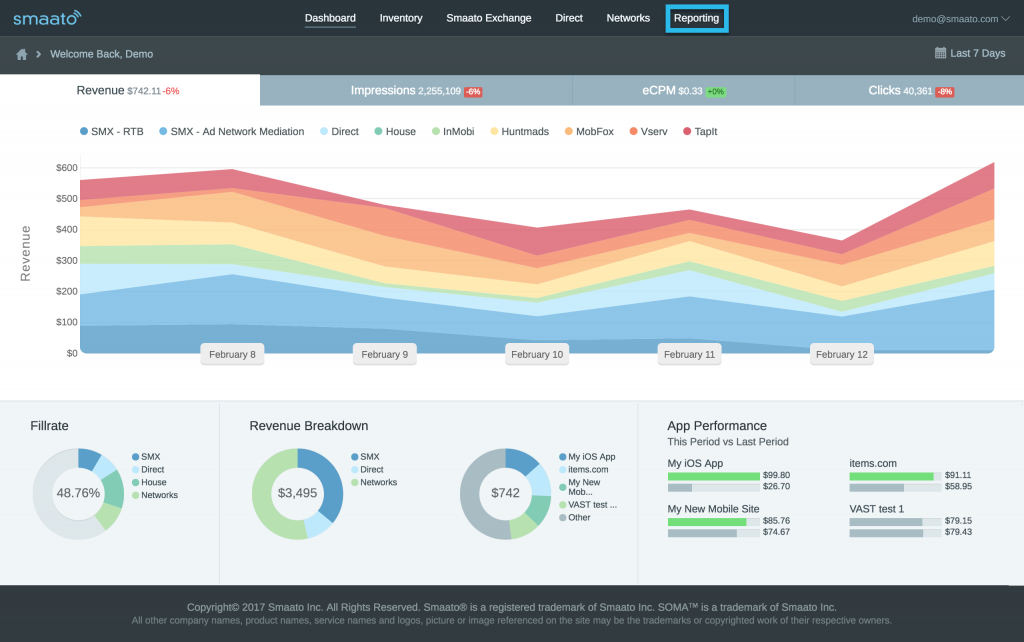Hide the TapIt series
Image resolution: width=1024 pixels, height=642 pixels.
(x=700, y=131)
